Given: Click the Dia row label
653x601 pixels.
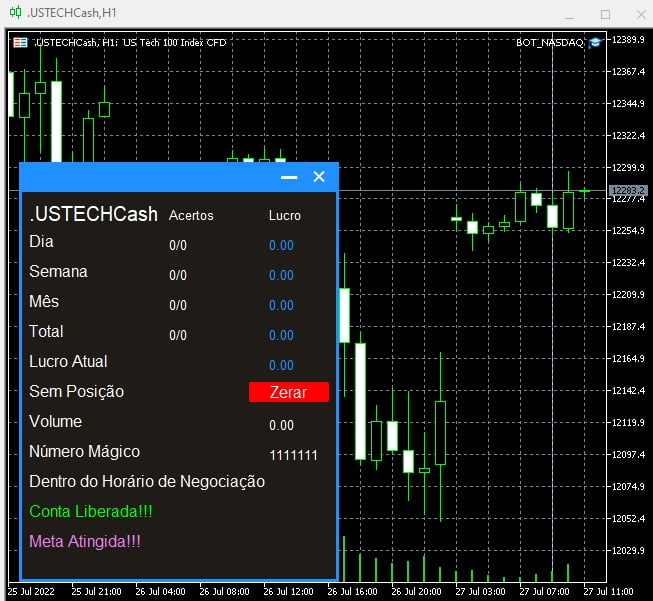Looking at the screenshot, I should 41,242.
